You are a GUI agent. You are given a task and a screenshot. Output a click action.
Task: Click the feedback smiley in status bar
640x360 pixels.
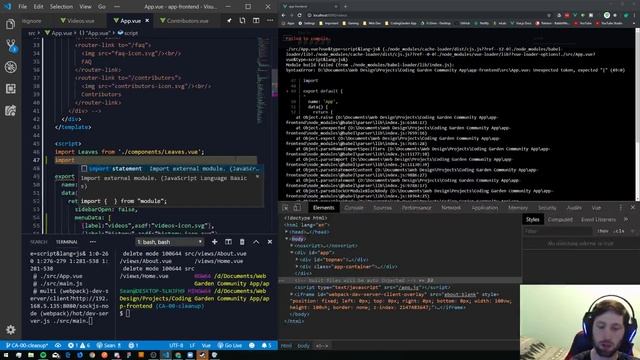pyautogui.click(x=252, y=345)
